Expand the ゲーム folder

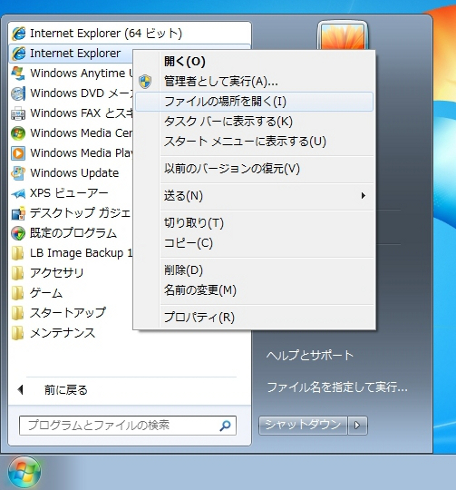46,293
